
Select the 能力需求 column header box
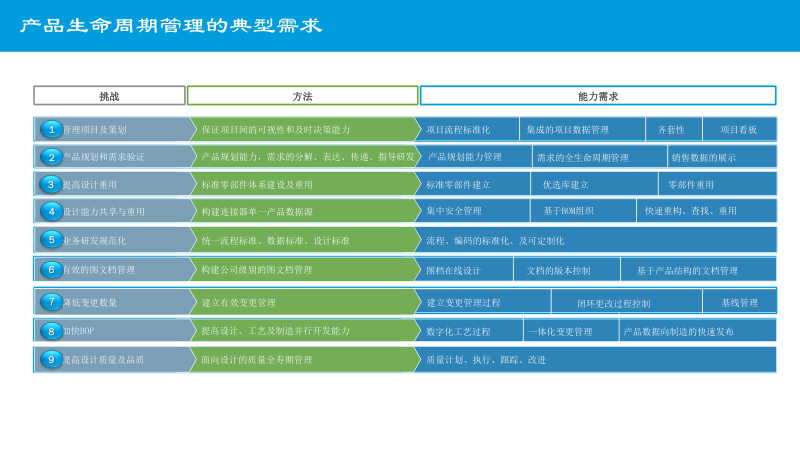(598, 96)
